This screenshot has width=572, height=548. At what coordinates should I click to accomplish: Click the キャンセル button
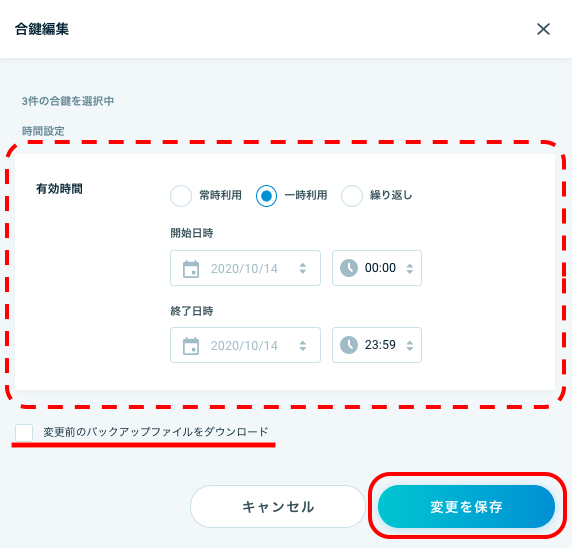pyautogui.click(x=278, y=506)
